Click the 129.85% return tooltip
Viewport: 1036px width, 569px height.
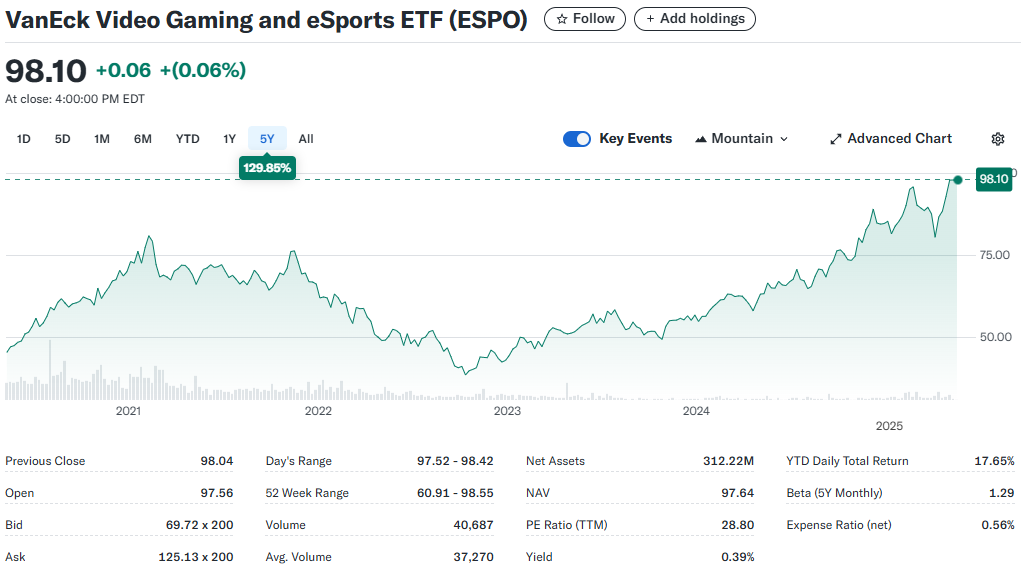point(267,168)
